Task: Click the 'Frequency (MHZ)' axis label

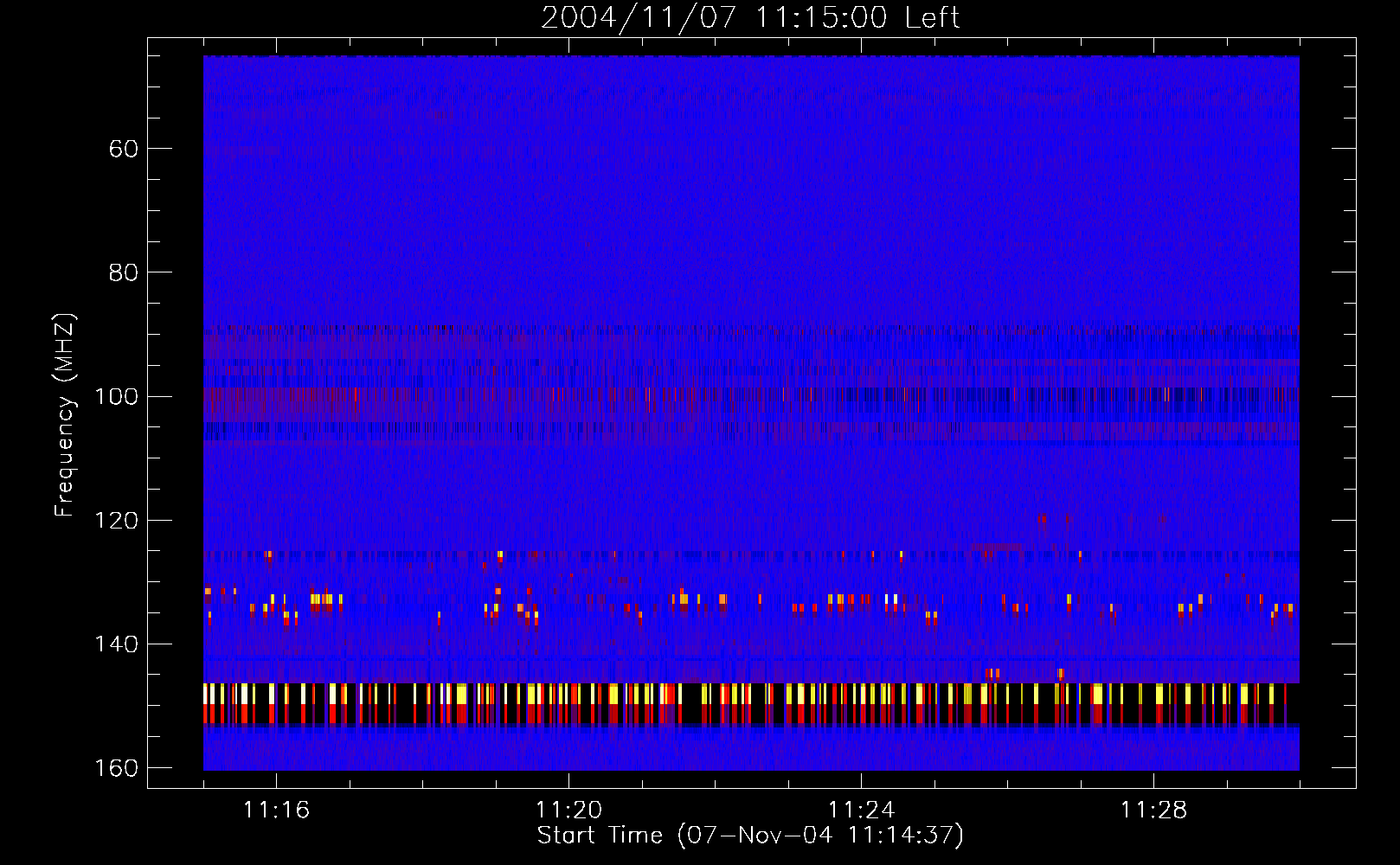Action: click(x=65, y=414)
